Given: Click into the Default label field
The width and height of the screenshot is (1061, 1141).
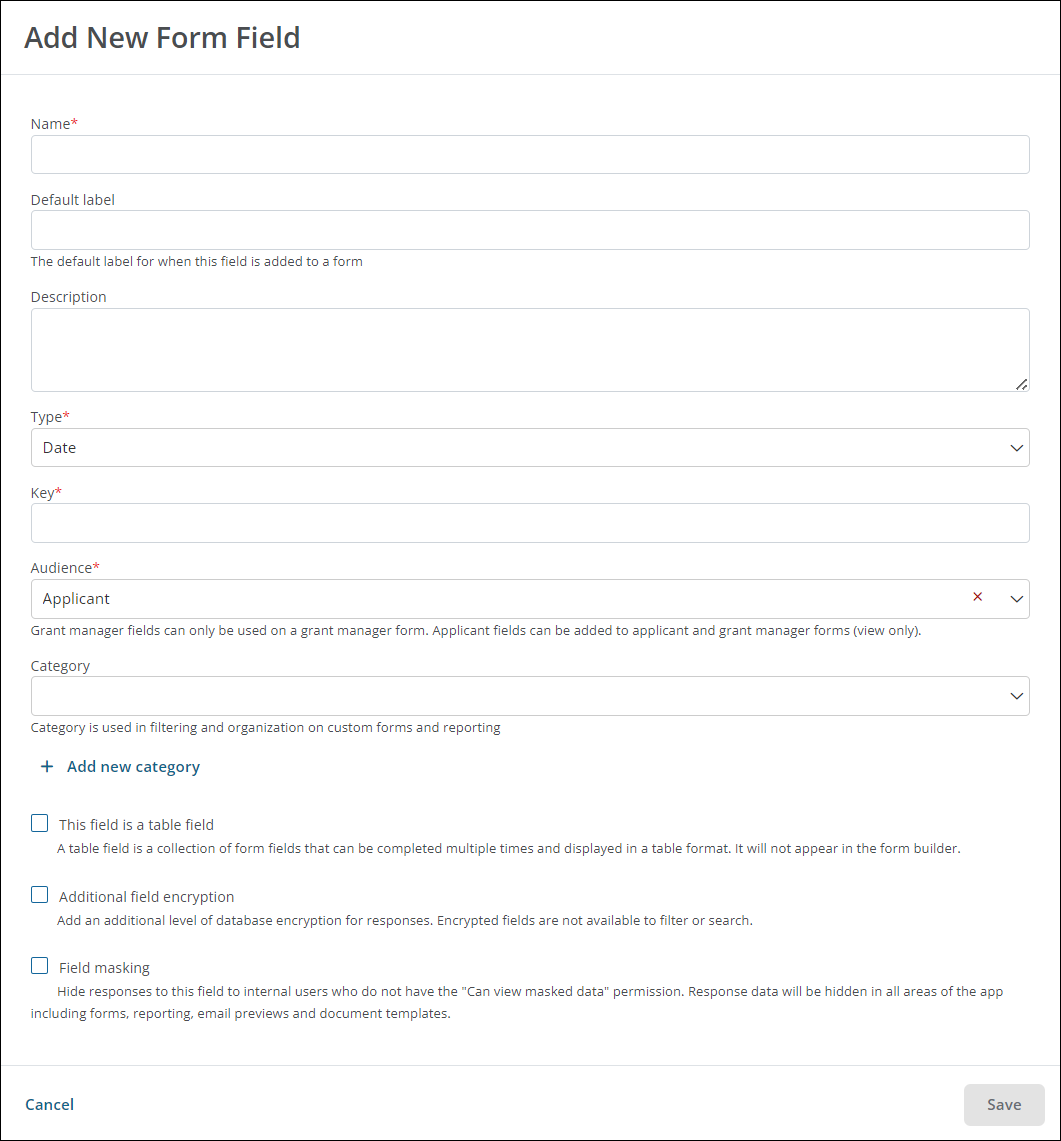Looking at the screenshot, I should click(x=530, y=230).
